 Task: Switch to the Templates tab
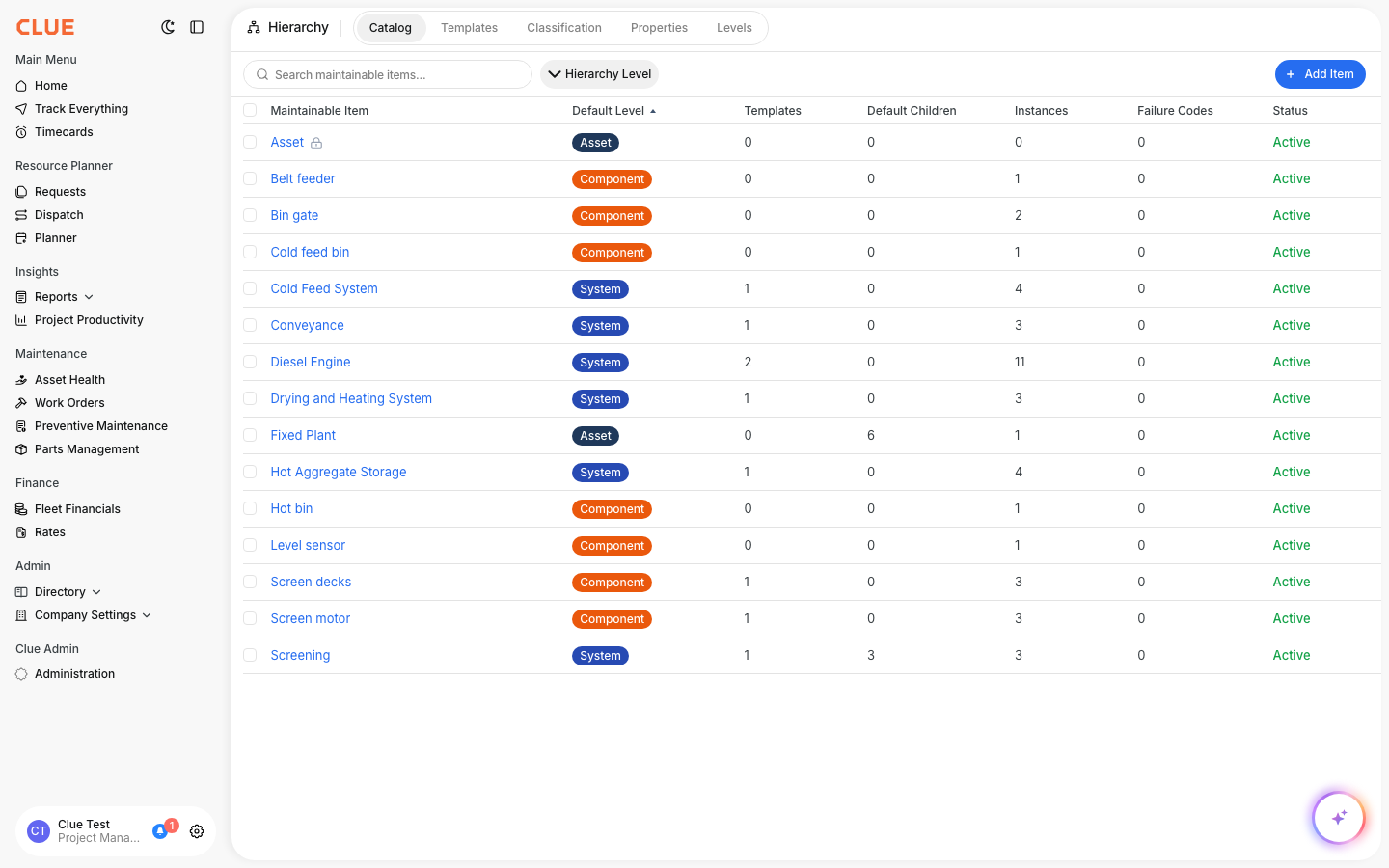click(469, 27)
